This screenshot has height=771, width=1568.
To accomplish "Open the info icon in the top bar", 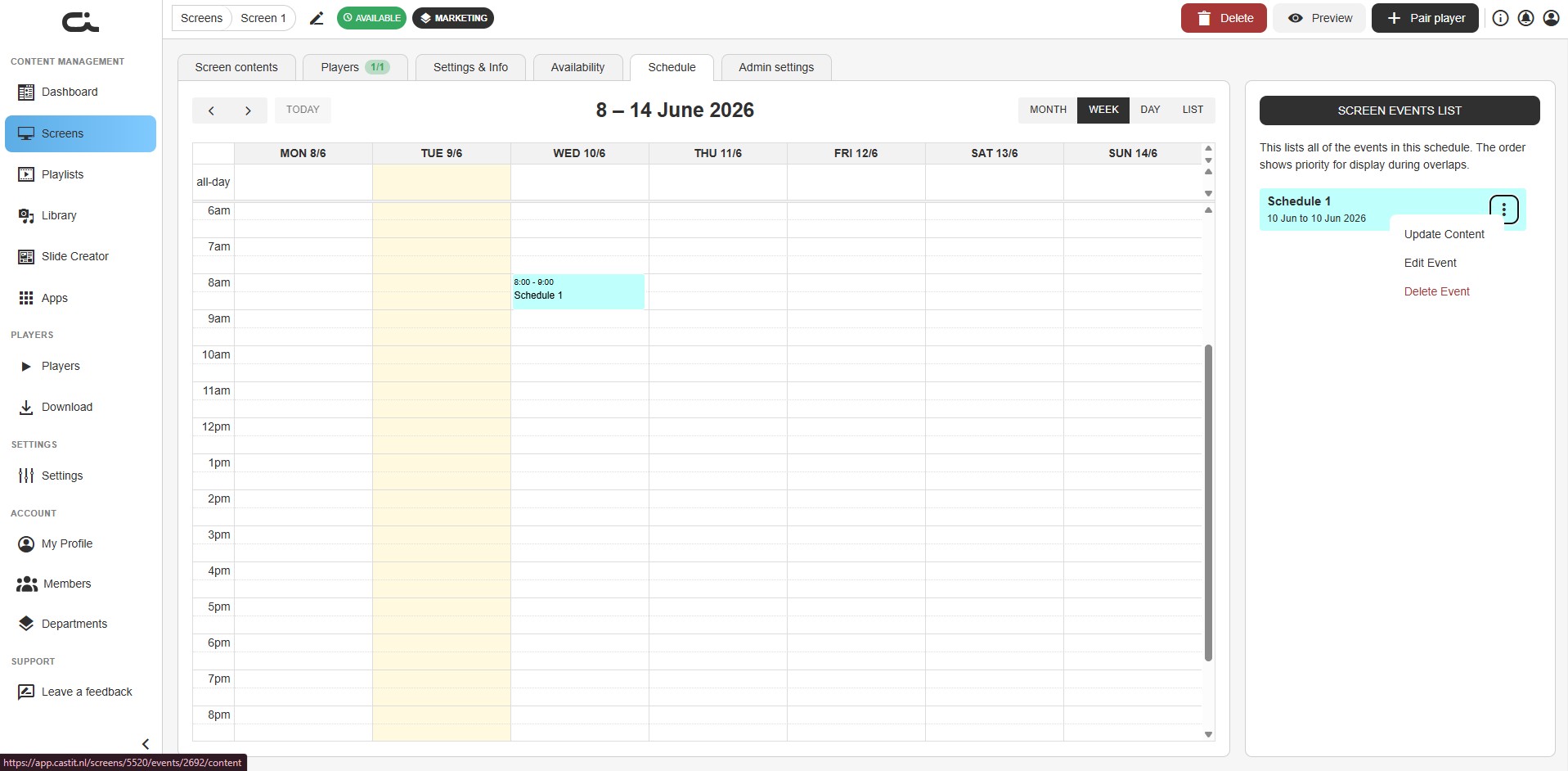I will pyautogui.click(x=1500, y=18).
